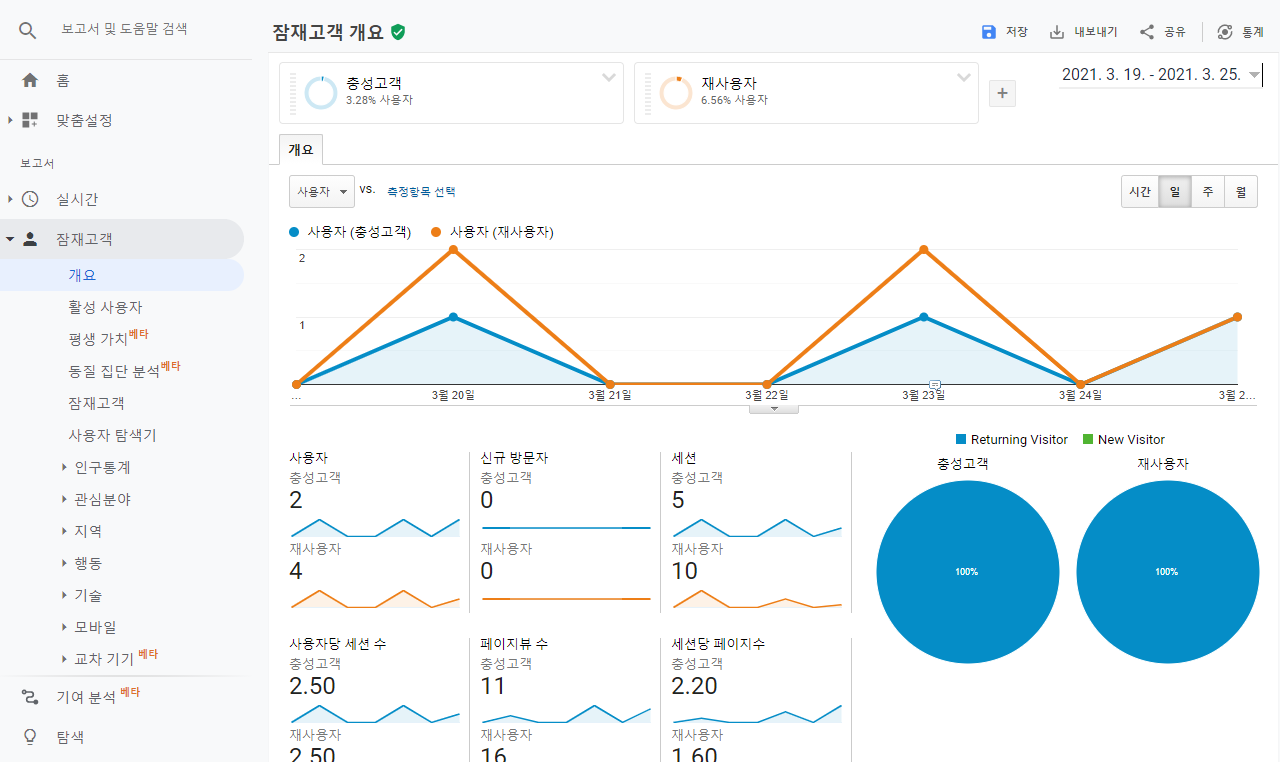Click 공유 button label
Screen dimensions: 1280x762
pos(1175,32)
